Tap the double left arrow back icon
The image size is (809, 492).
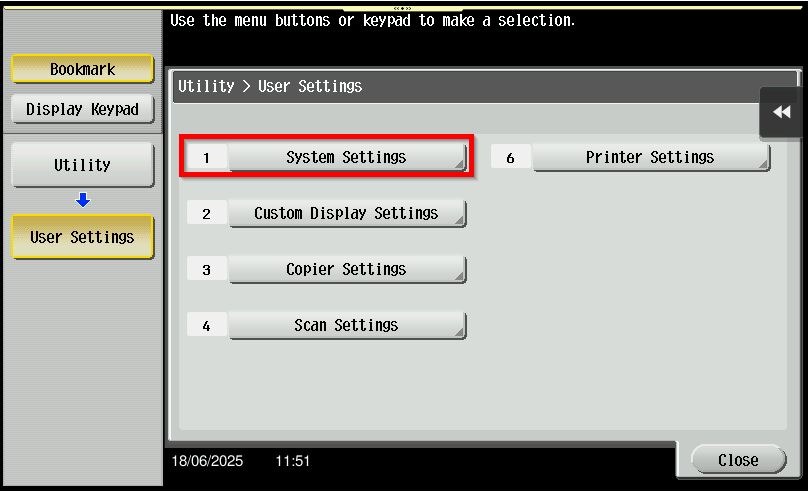(x=782, y=112)
